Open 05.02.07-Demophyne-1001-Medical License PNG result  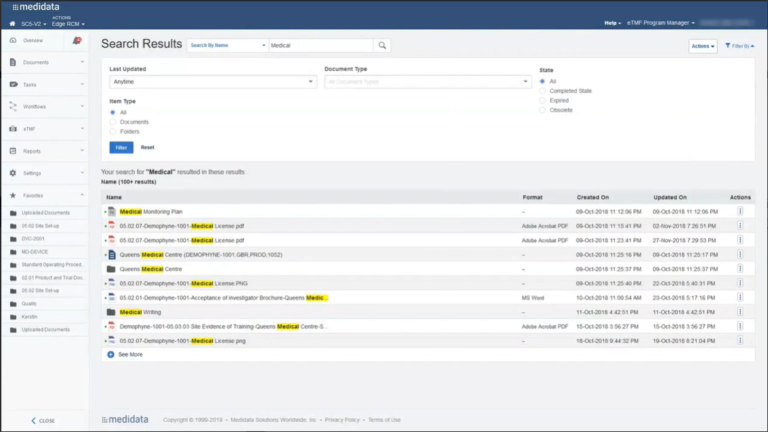pyautogui.click(x=184, y=284)
